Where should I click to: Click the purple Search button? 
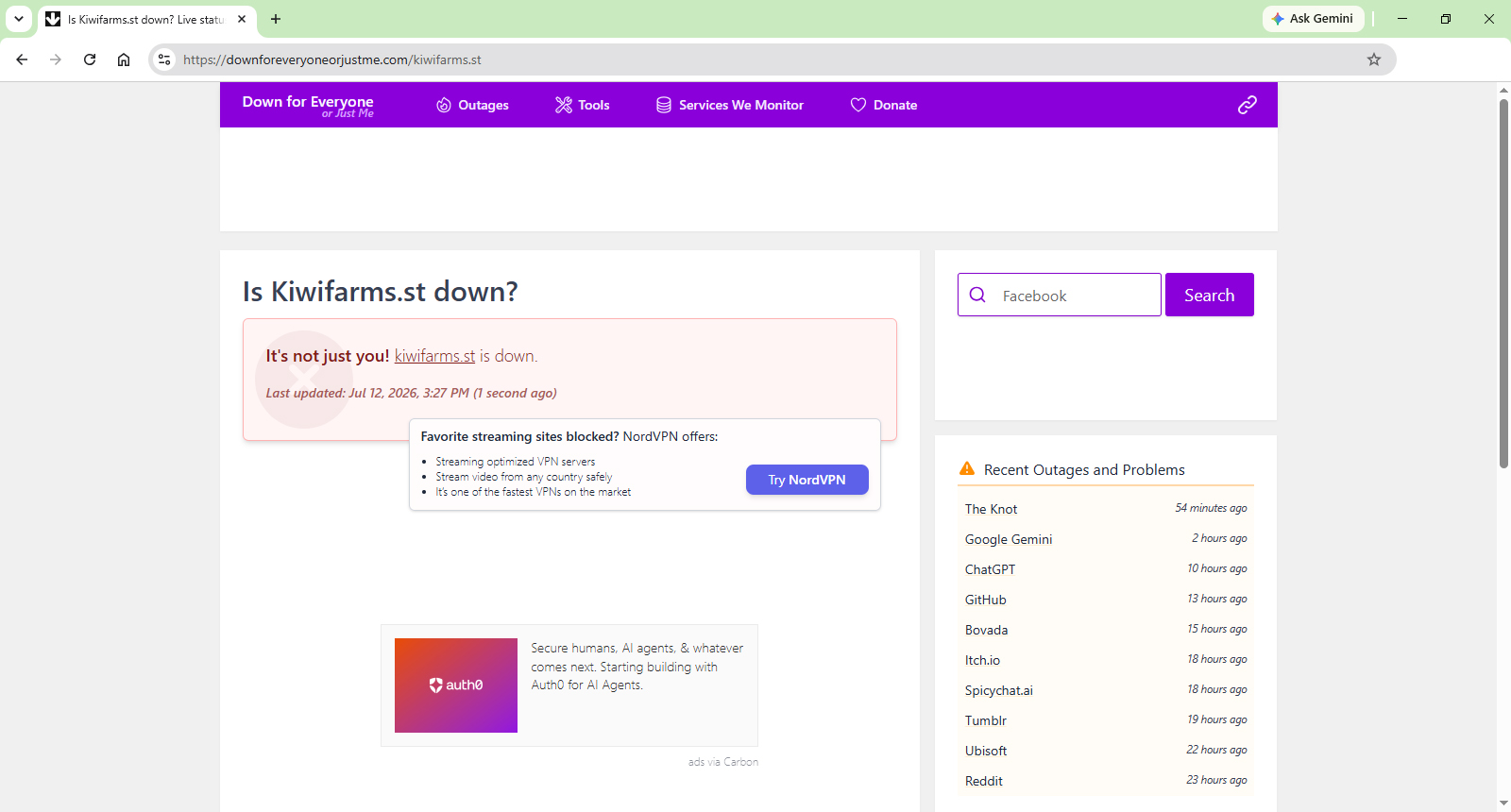pos(1210,295)
